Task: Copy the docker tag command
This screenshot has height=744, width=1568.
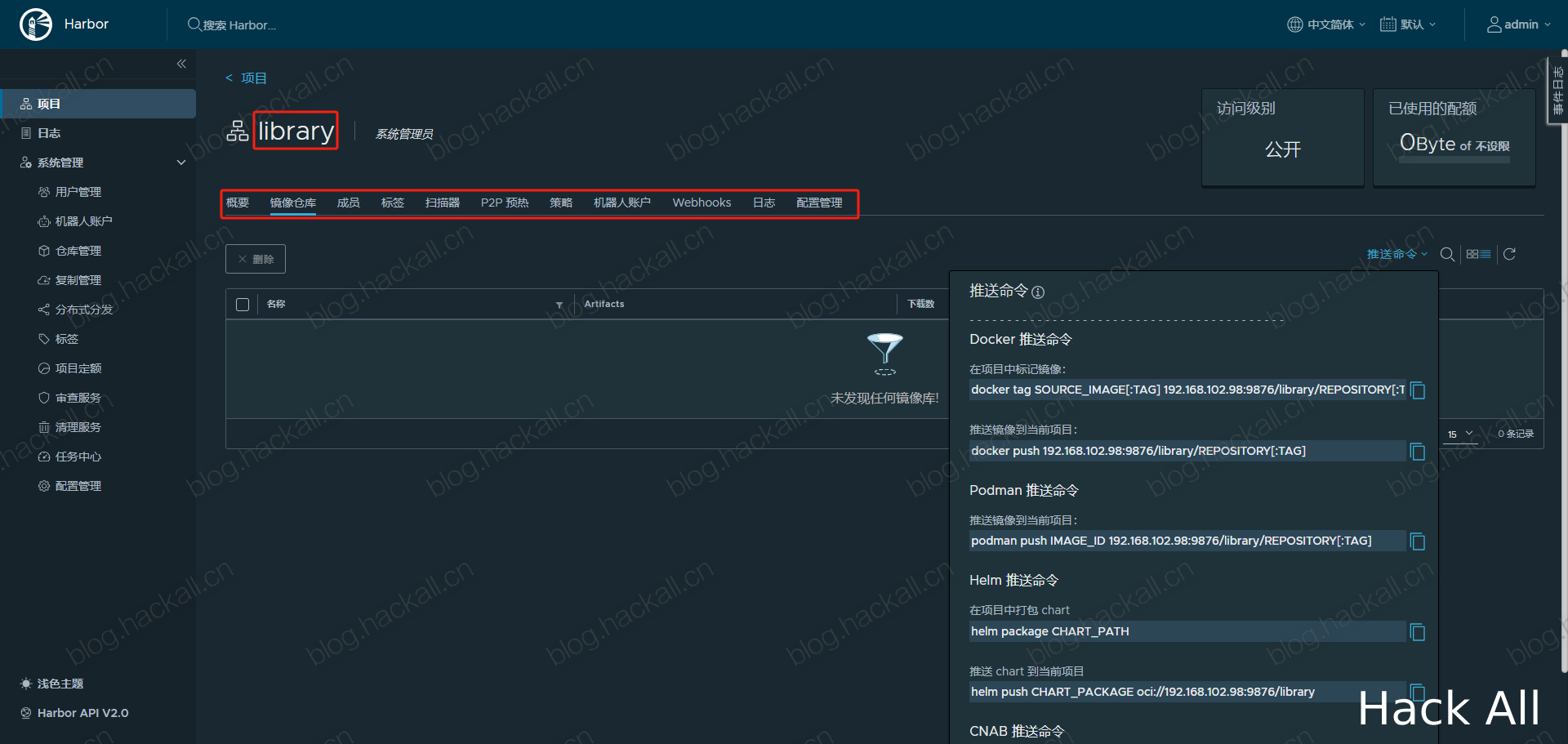Action: 1419,391
